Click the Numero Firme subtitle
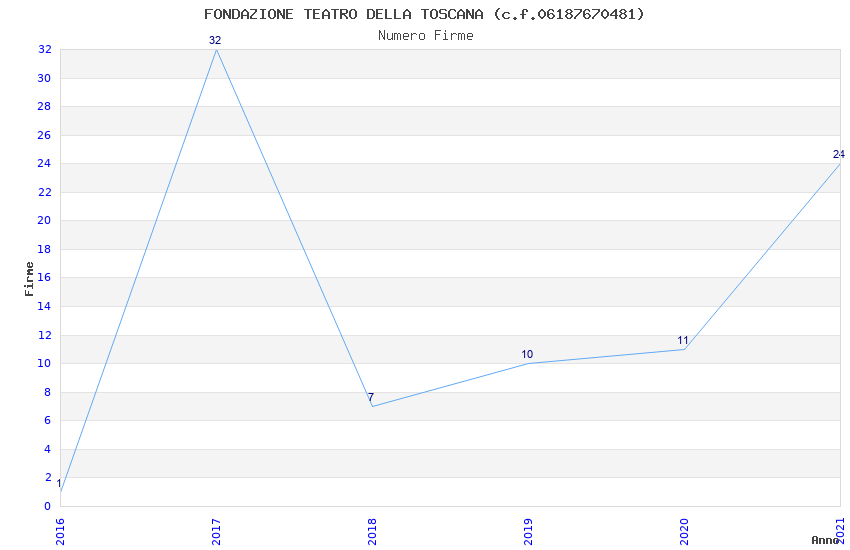Image resolution: width=850 pixels, height=550 pixels. pos(426,35)
